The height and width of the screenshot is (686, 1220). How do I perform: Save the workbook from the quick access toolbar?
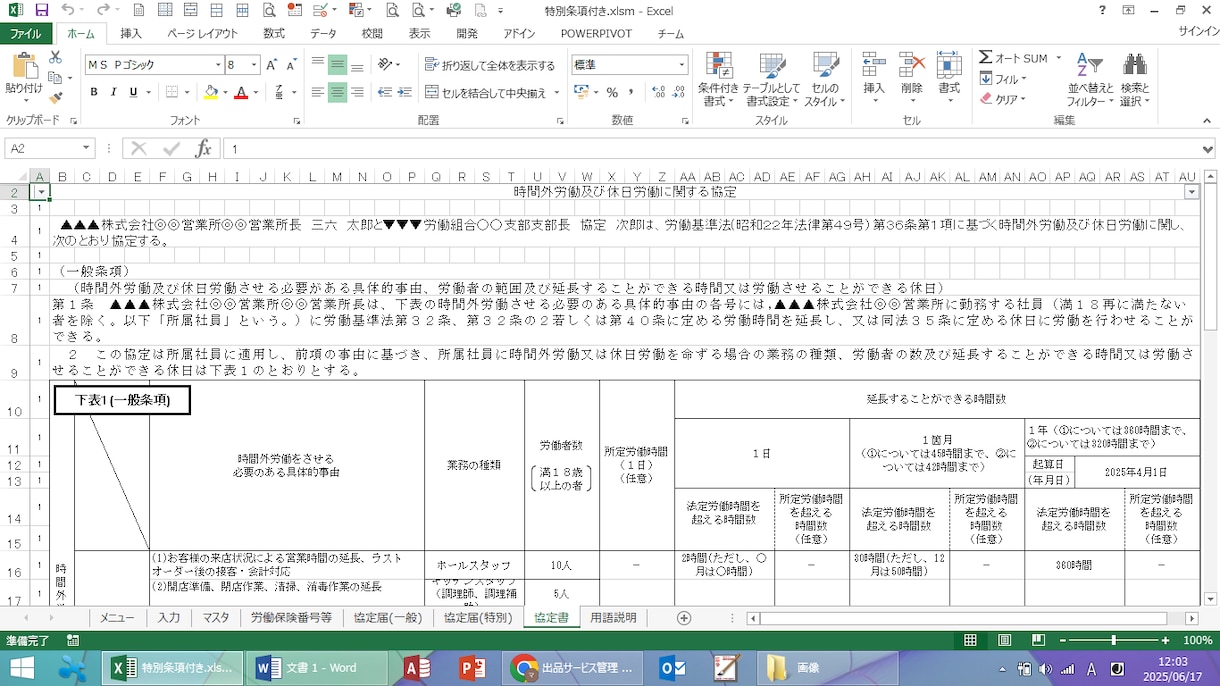[41, 10]
